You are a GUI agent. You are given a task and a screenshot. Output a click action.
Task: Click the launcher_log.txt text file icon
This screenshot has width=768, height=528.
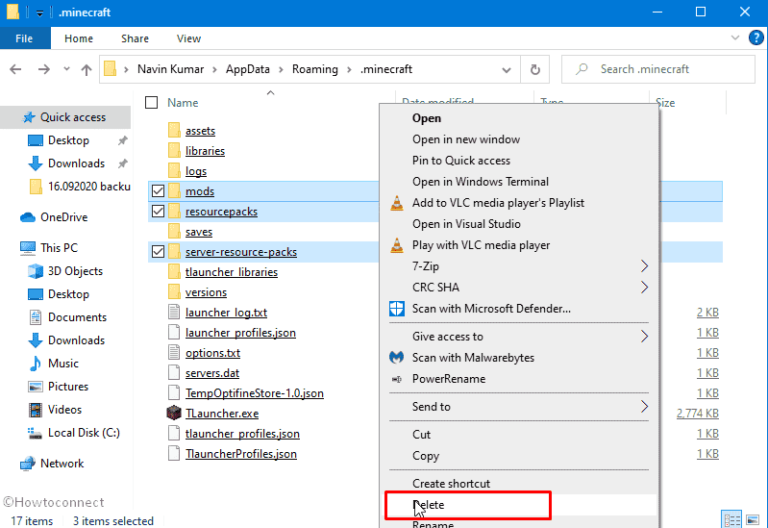(174, 312)
